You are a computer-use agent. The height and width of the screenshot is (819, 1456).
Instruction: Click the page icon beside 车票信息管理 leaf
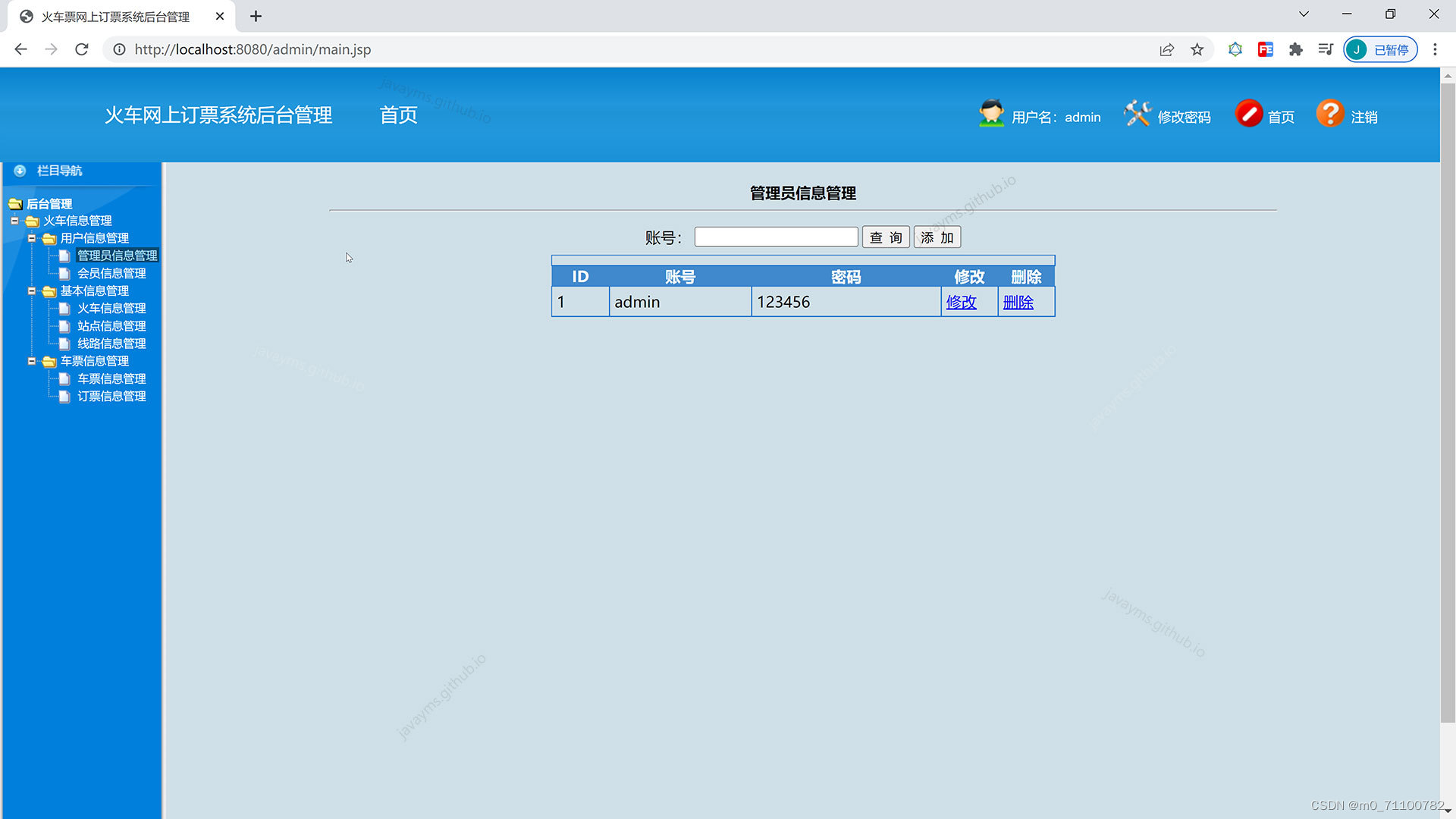pos(64,378)
